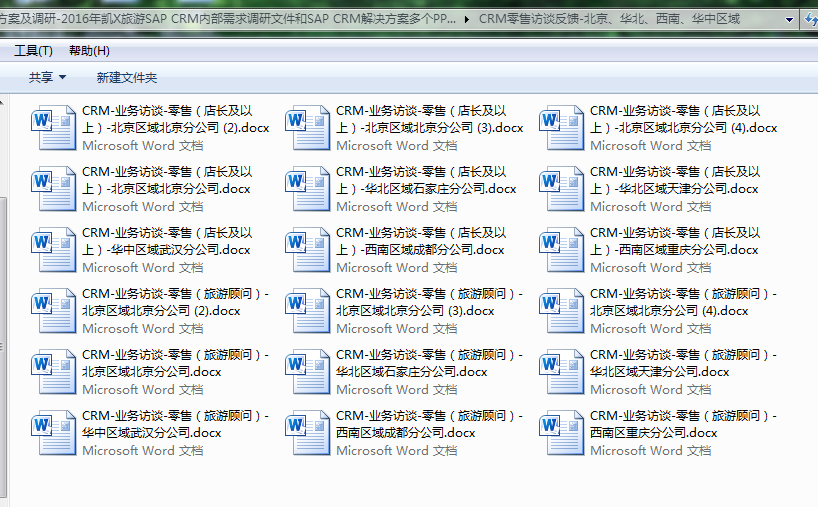Click parent folder breadcrumb 方案及调研-2016年

pos(228,19)
